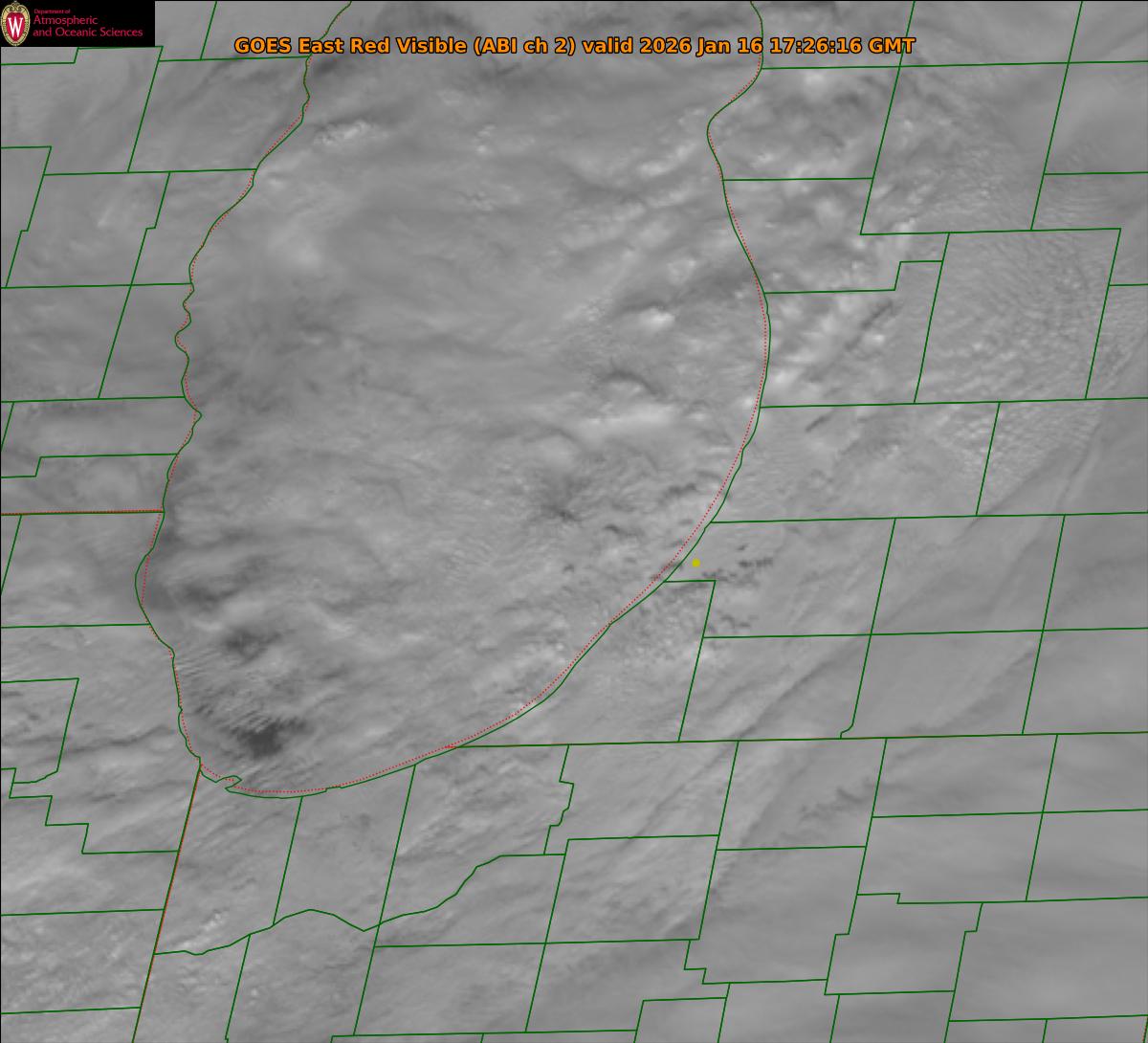Click the small harbor notch on the southern lakeshore
Screen dimensions: 1148x1043
click(x=230, y=784)
